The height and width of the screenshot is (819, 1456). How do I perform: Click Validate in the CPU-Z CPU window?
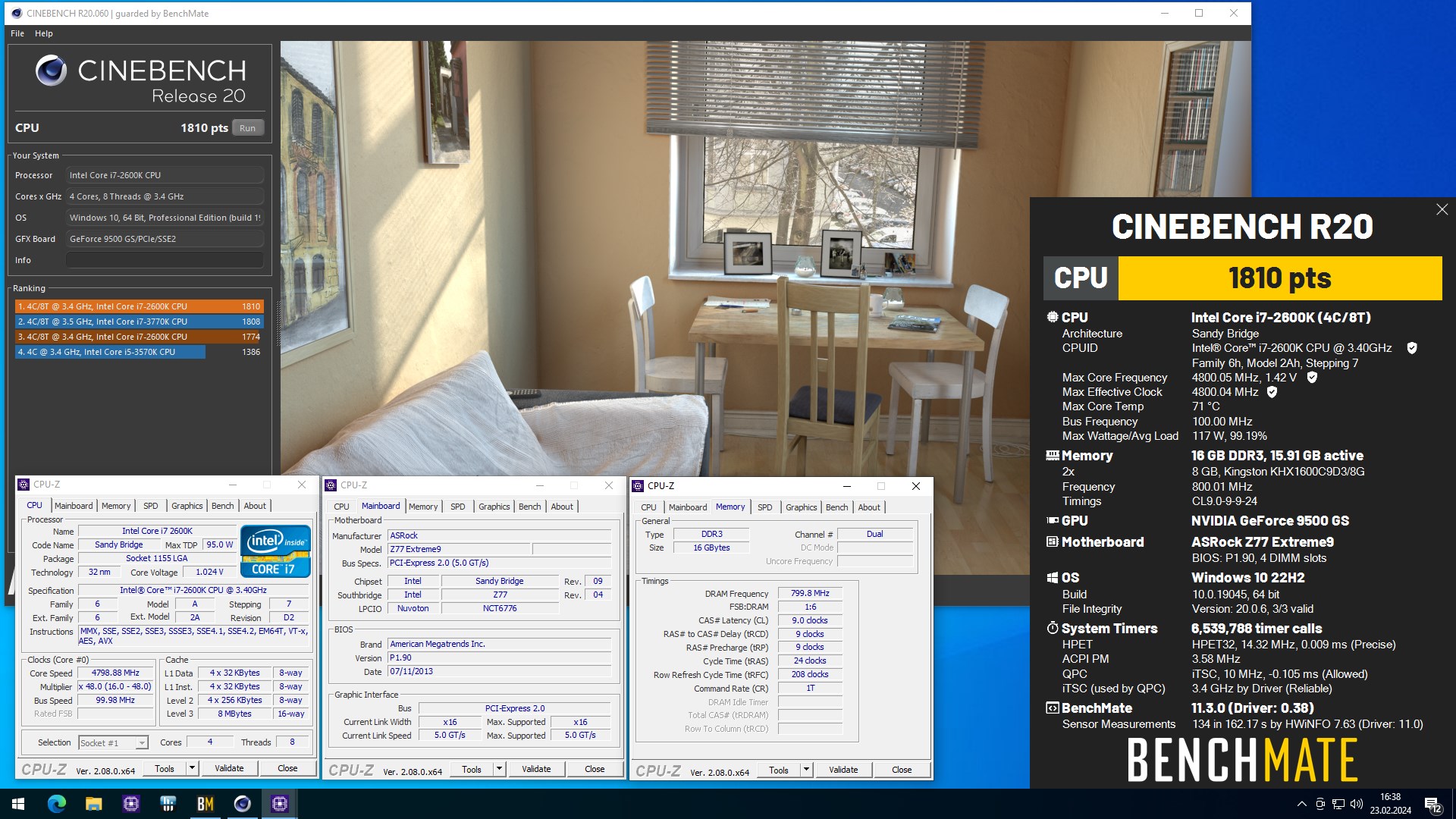pyautogui.click(x=229, y=768)
